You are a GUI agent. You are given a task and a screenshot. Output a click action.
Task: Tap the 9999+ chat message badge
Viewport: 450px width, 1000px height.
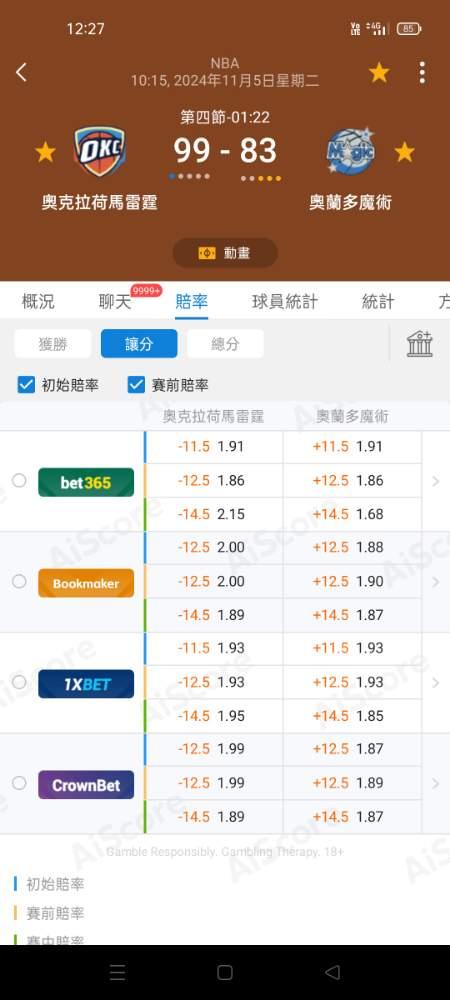click(x=147, y=291)
